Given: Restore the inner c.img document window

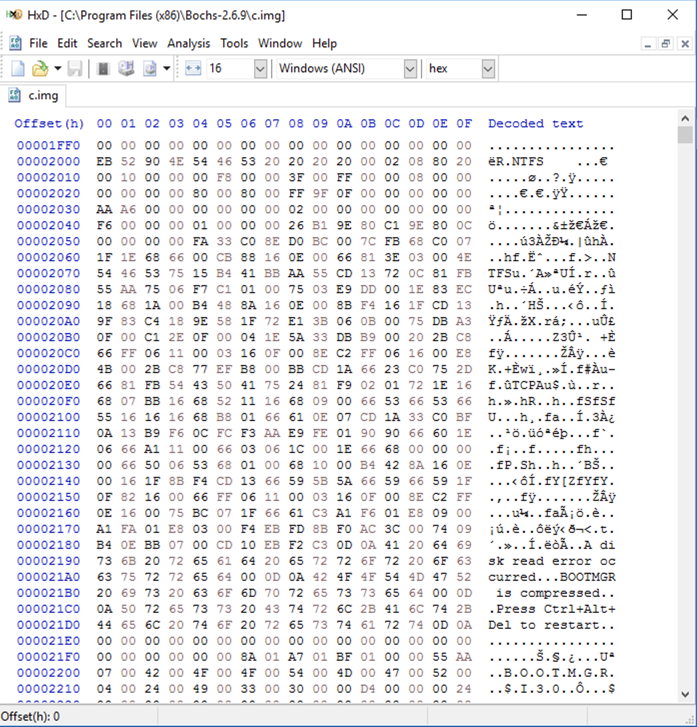Looking at the screenshot, I should coord(665,44).
